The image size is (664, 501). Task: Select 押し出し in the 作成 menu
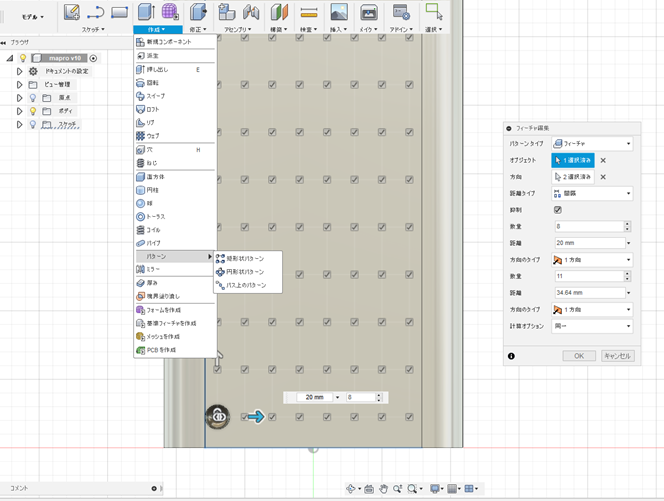(174, 69)
